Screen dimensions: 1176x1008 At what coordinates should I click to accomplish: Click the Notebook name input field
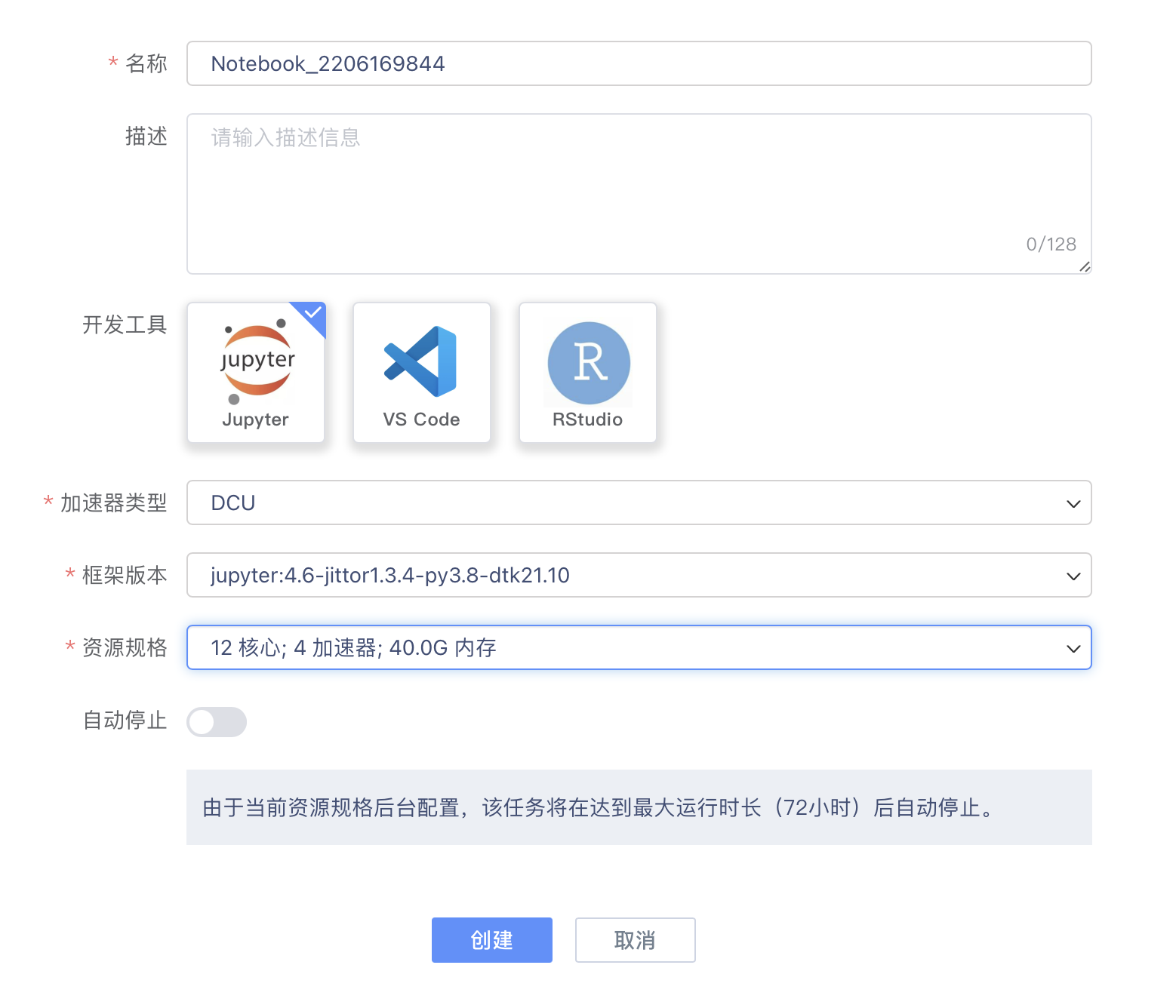(639, 64)
